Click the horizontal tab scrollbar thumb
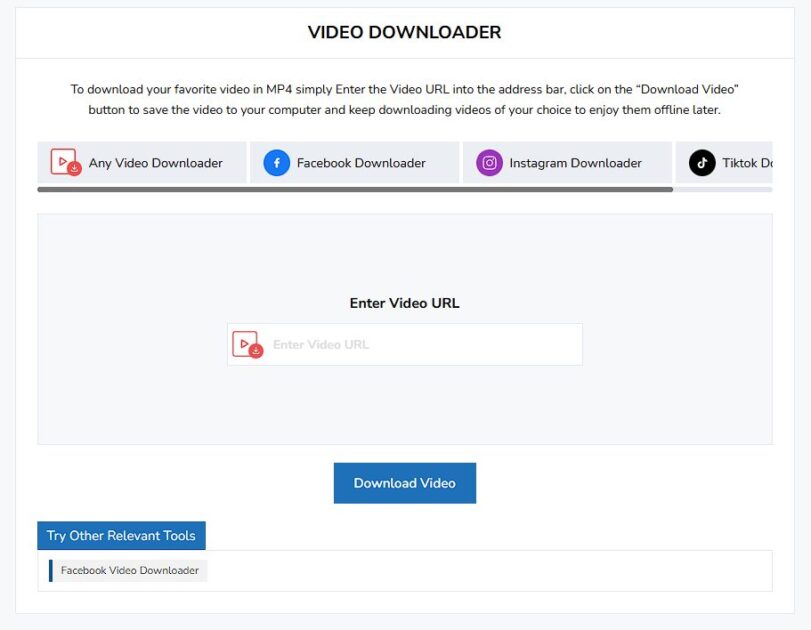811x630 pixels. click(x=355, y=189)
